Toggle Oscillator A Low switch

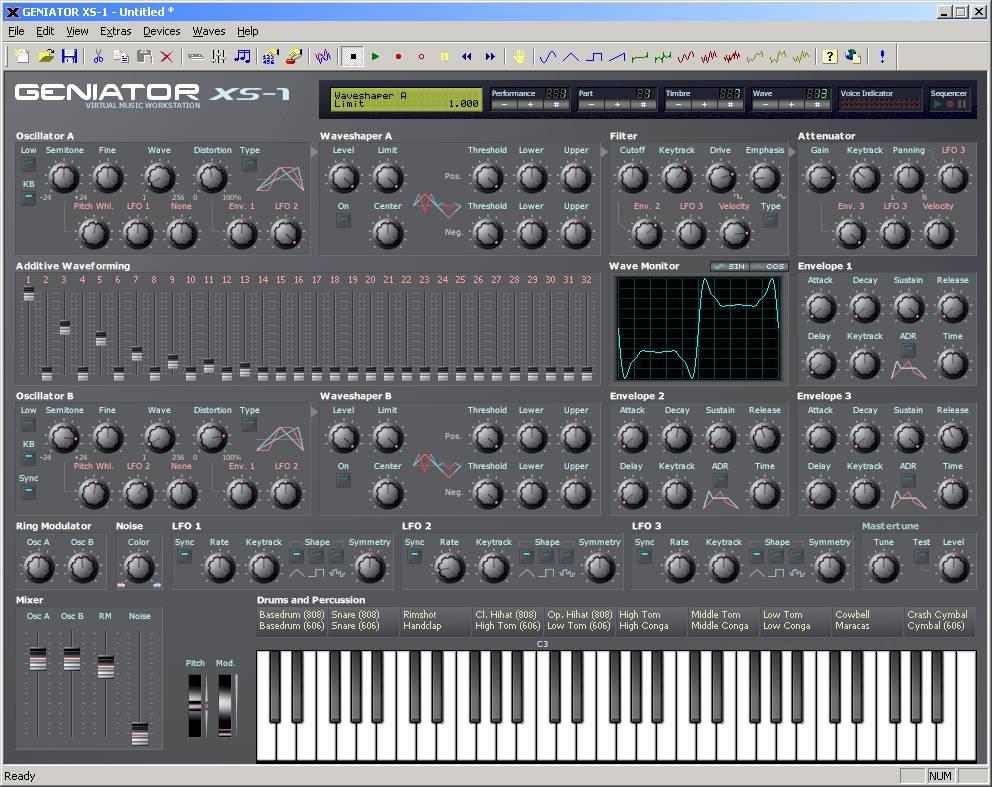pos(28,164)
